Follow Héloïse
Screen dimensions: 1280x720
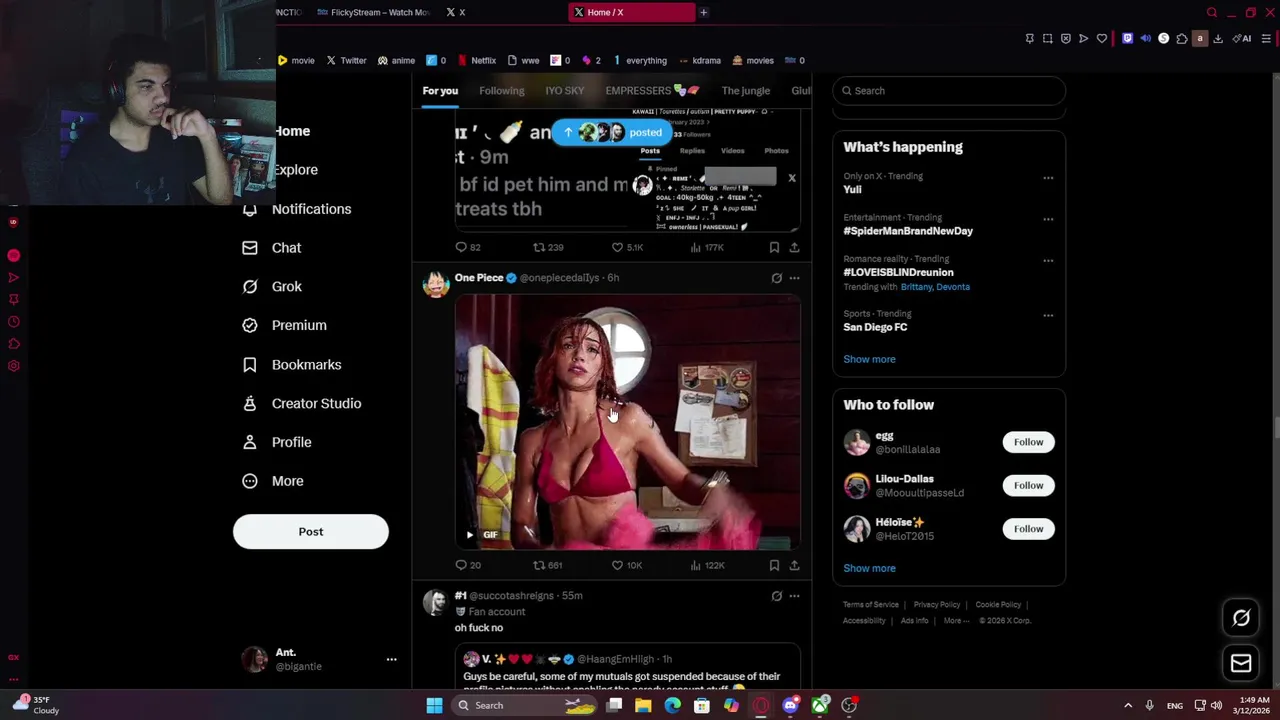tap(1028, 529)
